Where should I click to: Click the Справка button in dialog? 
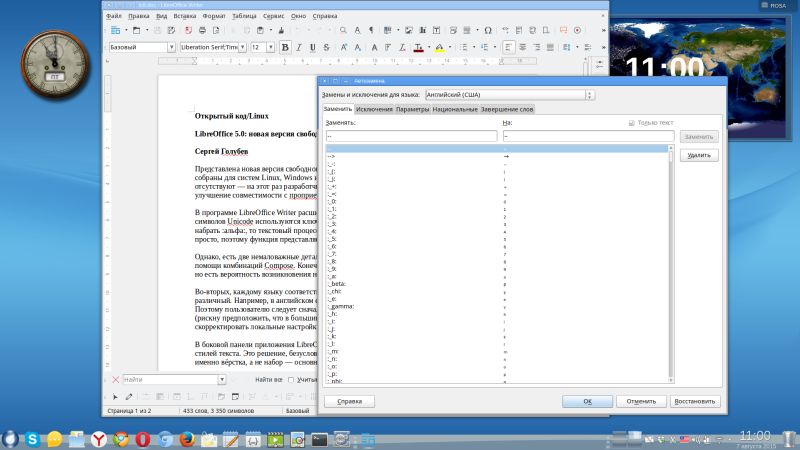[349, 402]
